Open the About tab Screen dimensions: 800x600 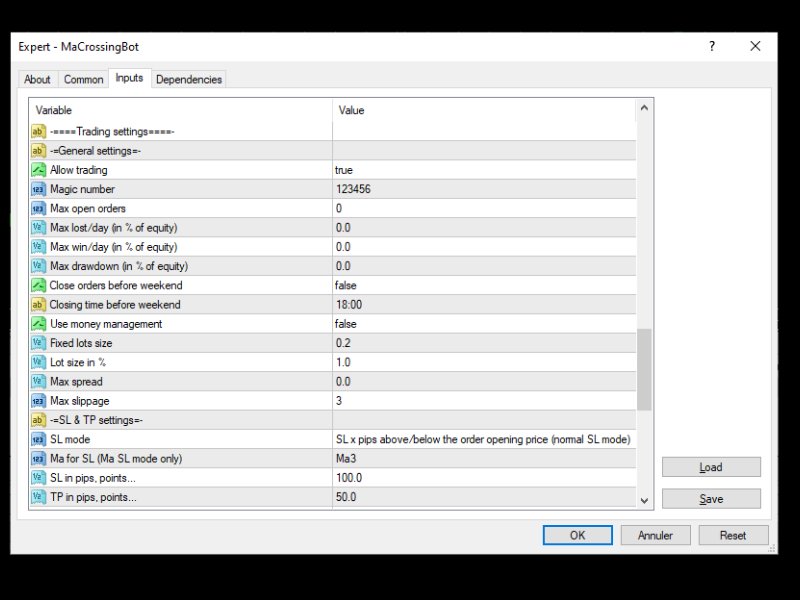point(37,80)
